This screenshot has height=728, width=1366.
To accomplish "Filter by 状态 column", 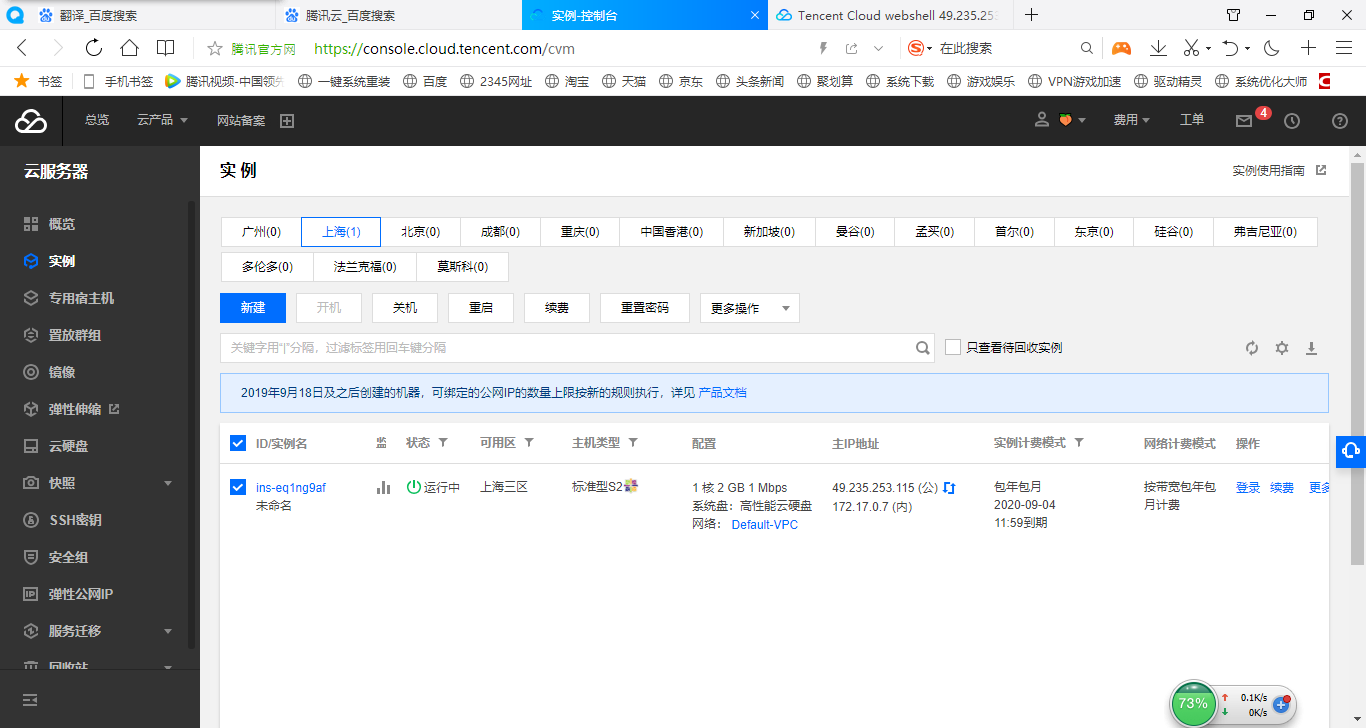I will 443,443.
